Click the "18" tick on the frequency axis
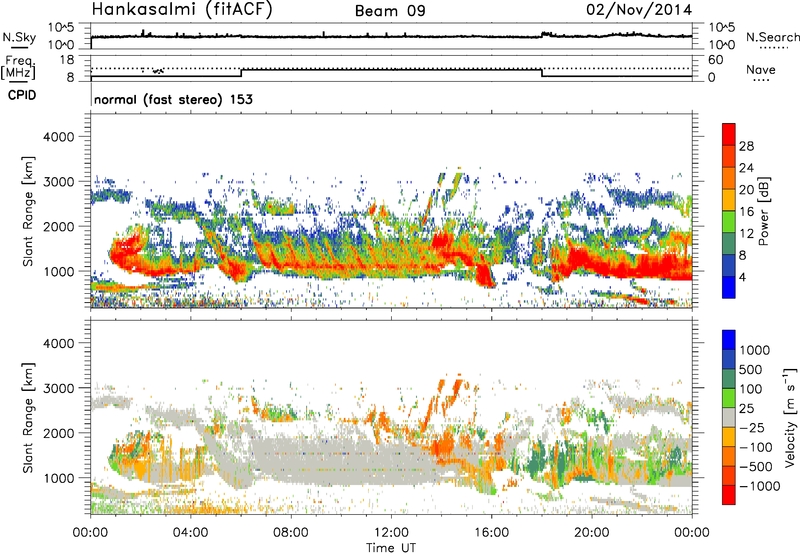This screenshot has width=800, height=554. tap(67, 60)
